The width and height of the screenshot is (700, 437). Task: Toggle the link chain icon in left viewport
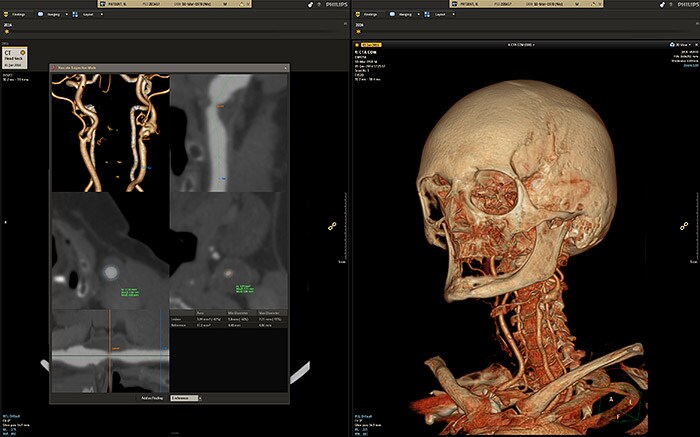(332, 226)
